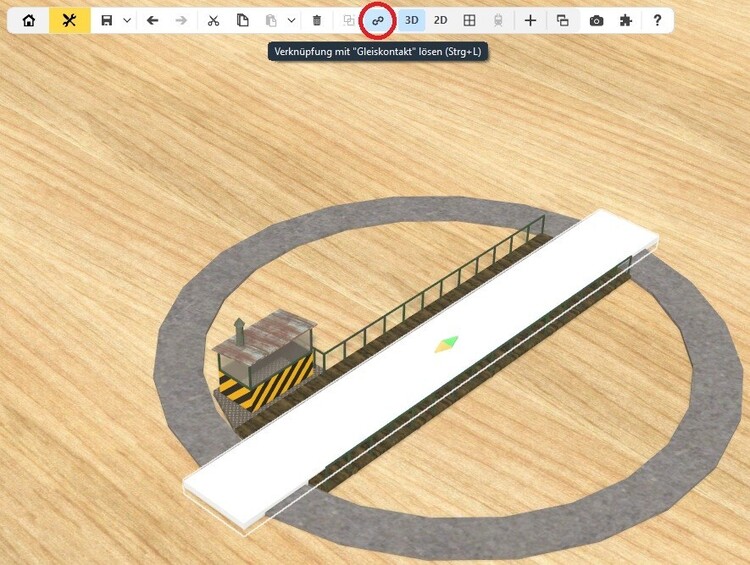Select the operator cabin on the turntable

(x=264, y=359)
